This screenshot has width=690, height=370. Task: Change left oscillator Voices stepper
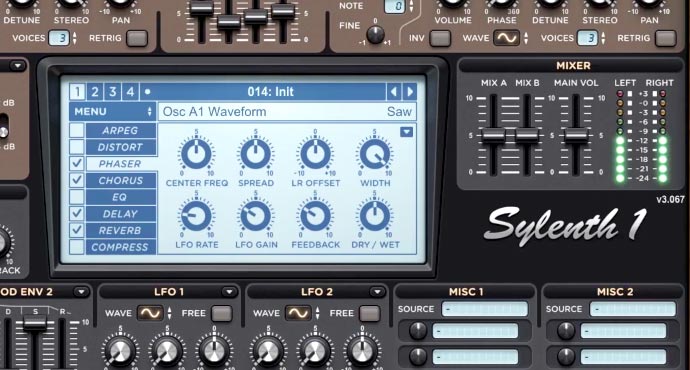(74, 38)
